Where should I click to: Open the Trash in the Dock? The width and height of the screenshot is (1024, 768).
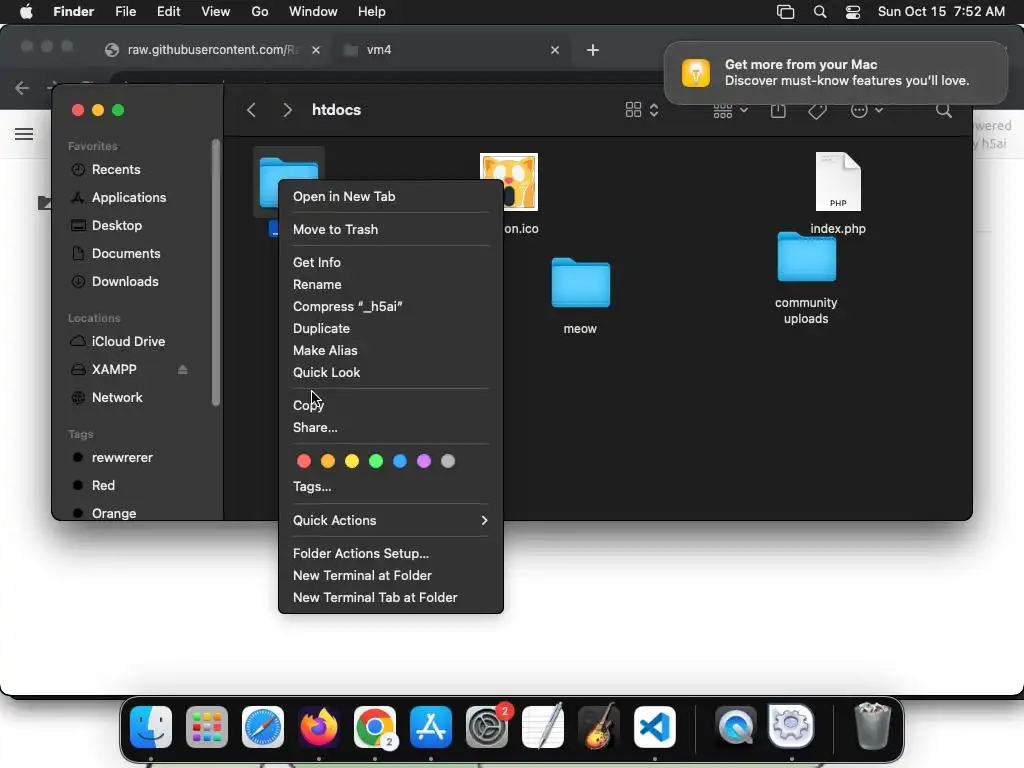tap(872, 726)
